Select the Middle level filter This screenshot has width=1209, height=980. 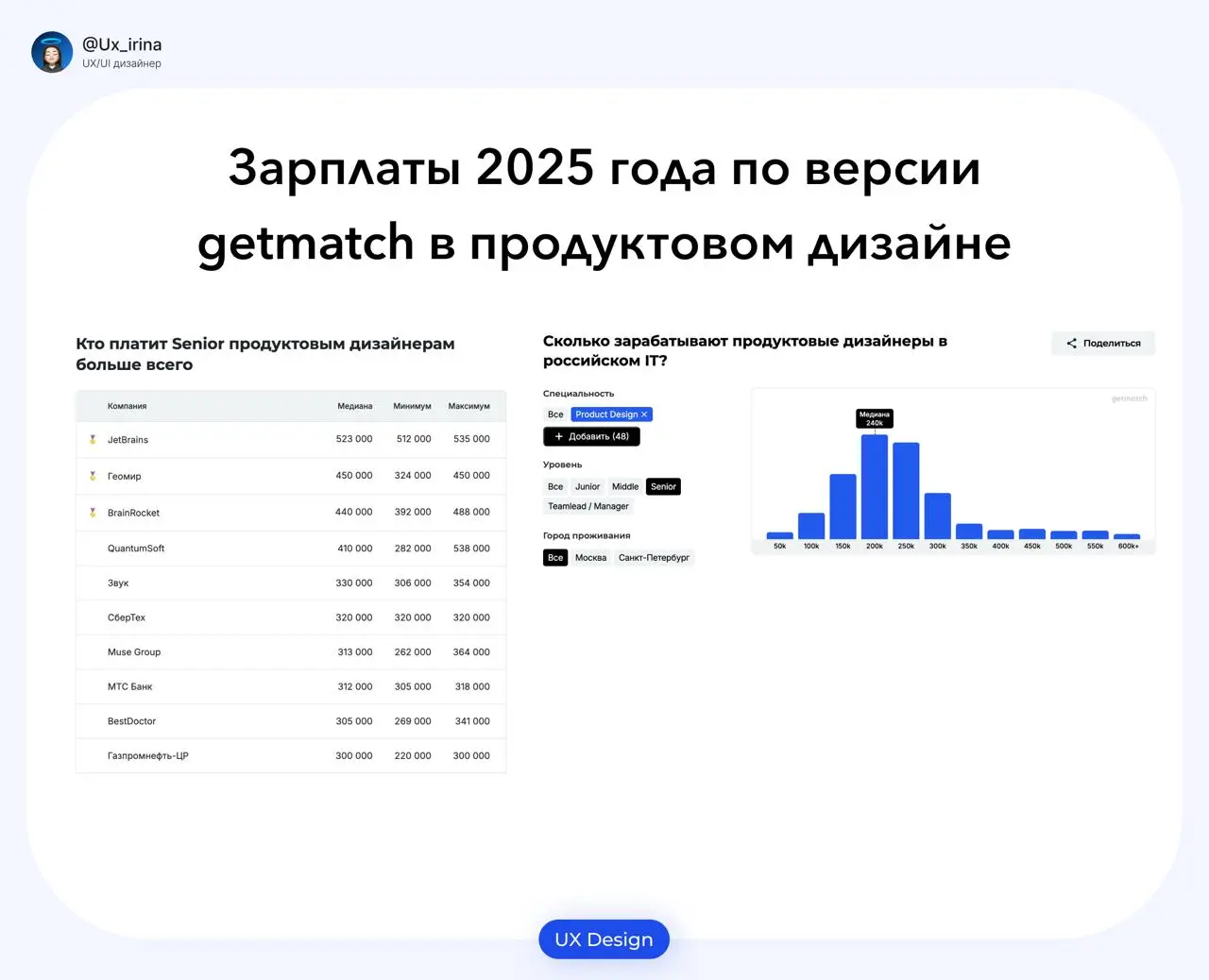tap(625, 487)
